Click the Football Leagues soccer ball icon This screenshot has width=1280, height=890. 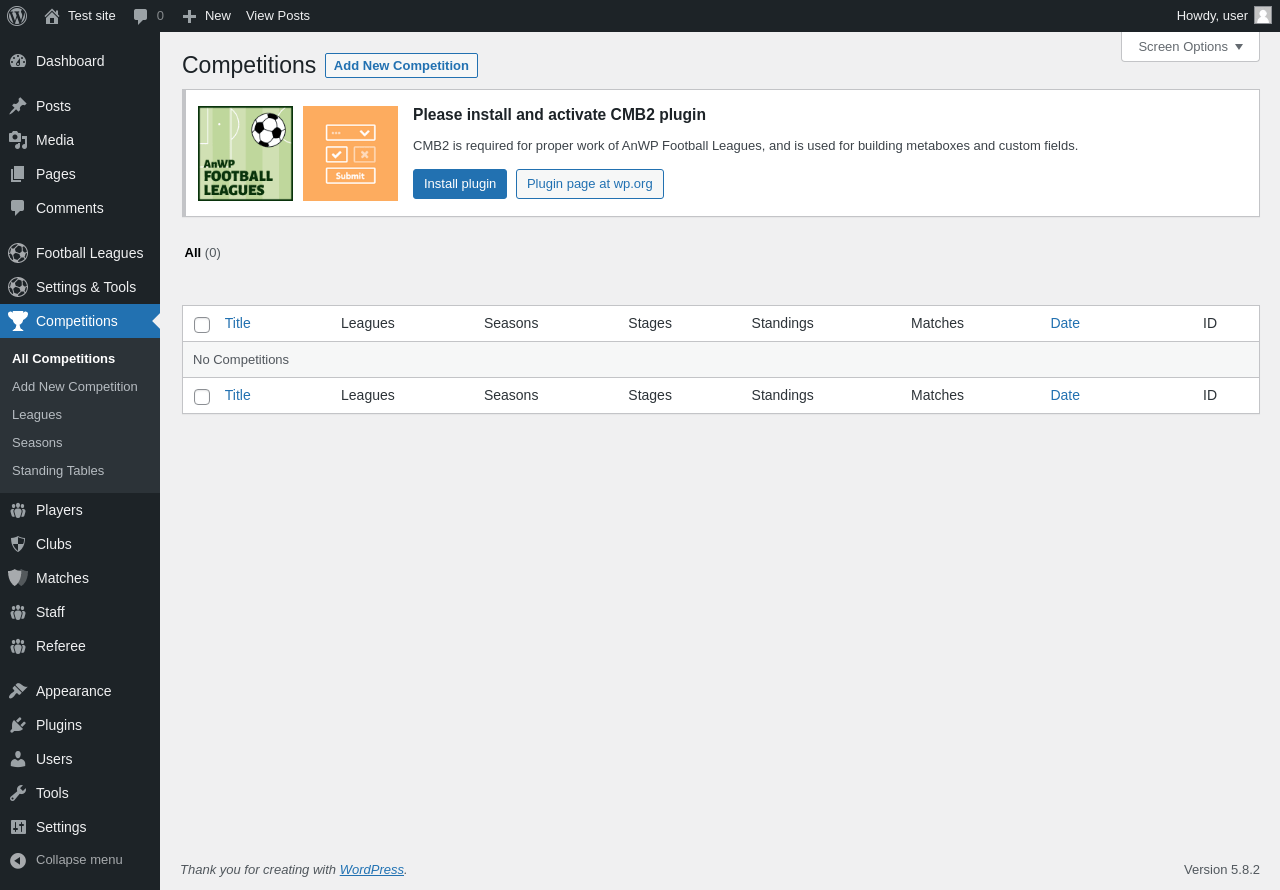[x=18, y=253]
